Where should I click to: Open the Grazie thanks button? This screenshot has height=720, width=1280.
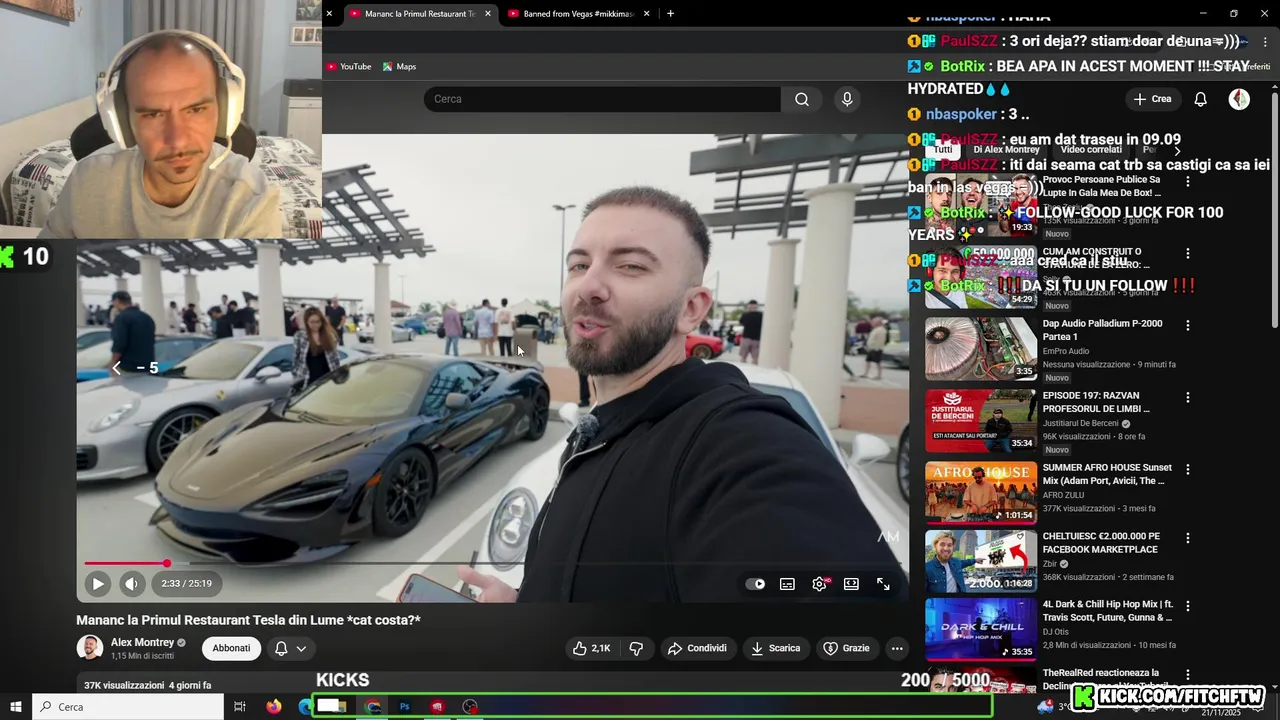coord(846,648)
